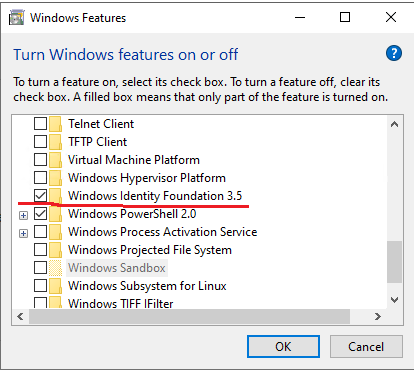Image resolution: width=414 pixels, height=372 pixels.
Task: Enable the Windows Subsystem for Linux checkbox
Action: point(40,286)
